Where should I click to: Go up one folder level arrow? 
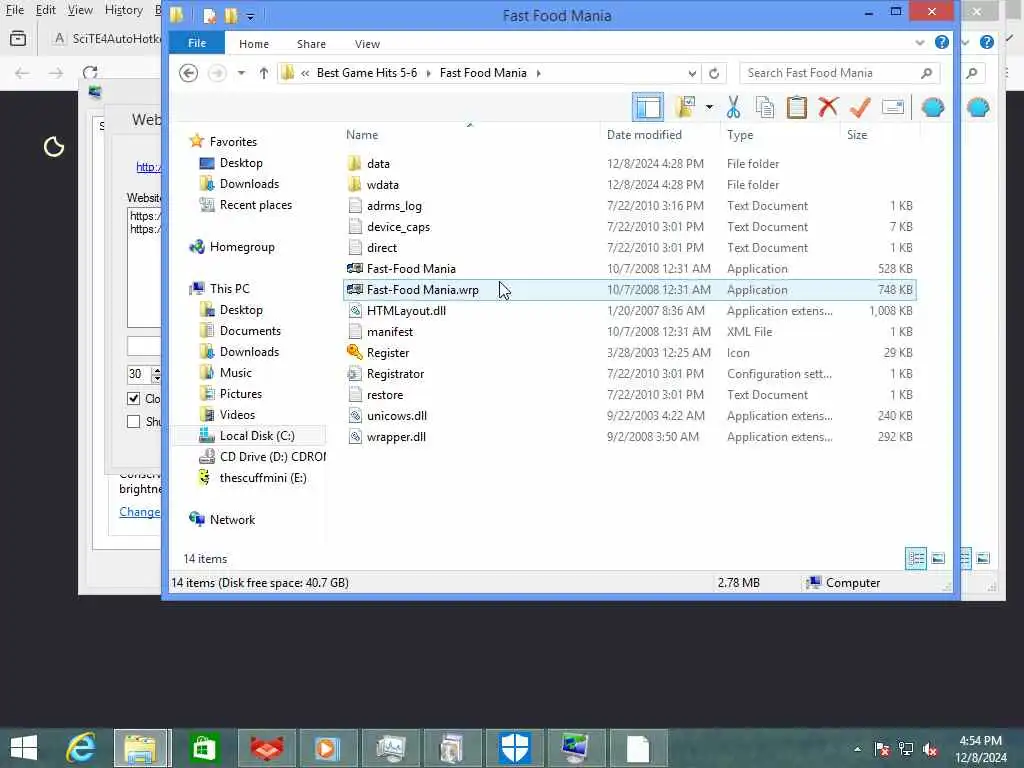pyautogui.click(x=263, y=73)
